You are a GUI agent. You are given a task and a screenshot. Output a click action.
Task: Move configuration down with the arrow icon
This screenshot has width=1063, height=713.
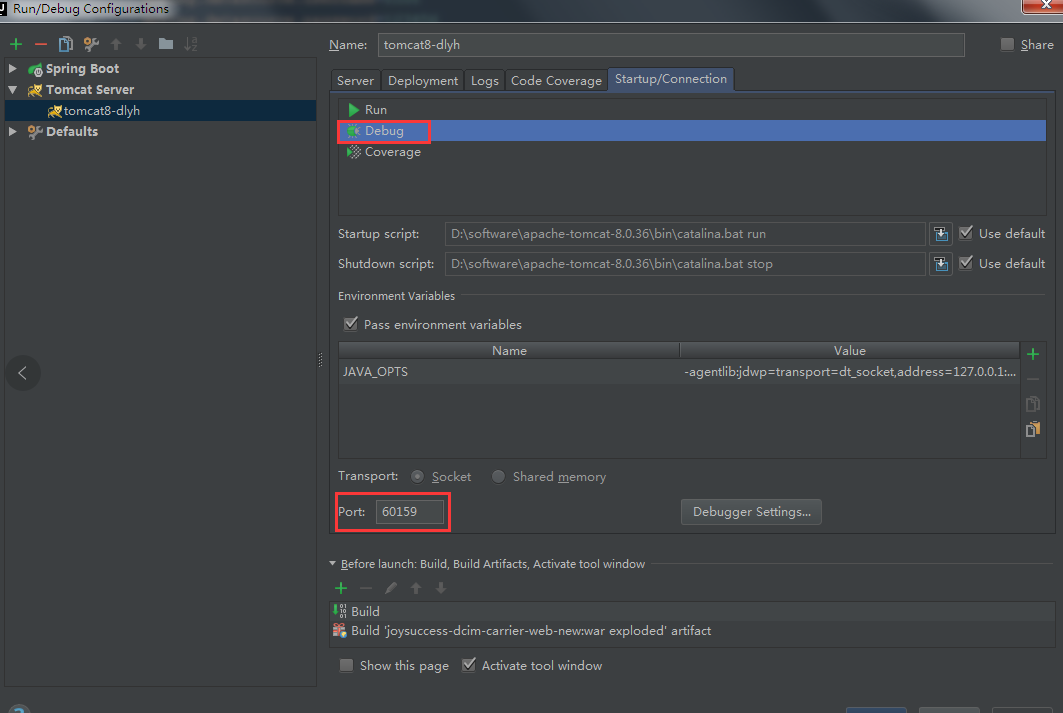141,44
